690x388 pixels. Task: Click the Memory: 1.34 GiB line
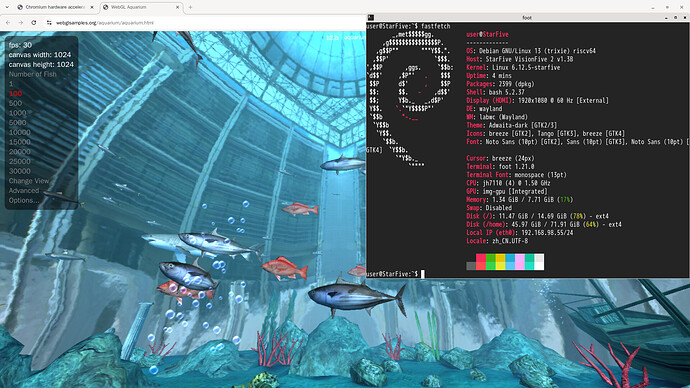pos(520,200)
